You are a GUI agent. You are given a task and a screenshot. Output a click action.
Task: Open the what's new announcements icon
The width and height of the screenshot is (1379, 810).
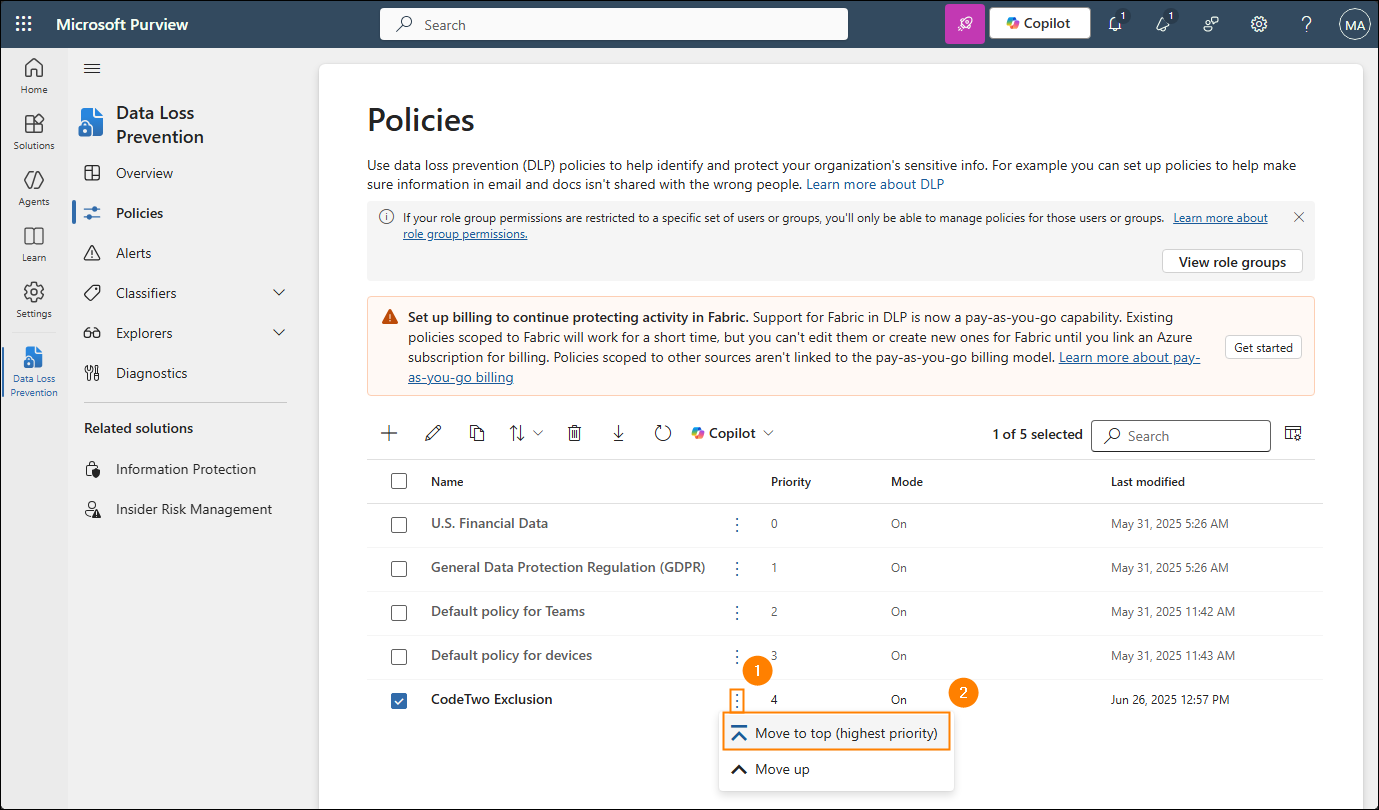1164,24
